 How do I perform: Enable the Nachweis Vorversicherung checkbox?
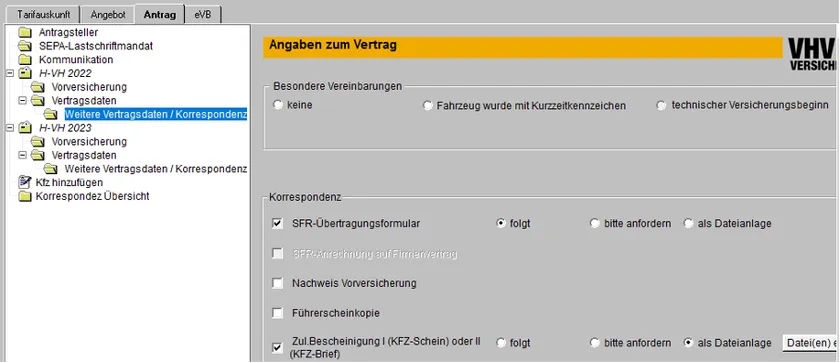278,283
